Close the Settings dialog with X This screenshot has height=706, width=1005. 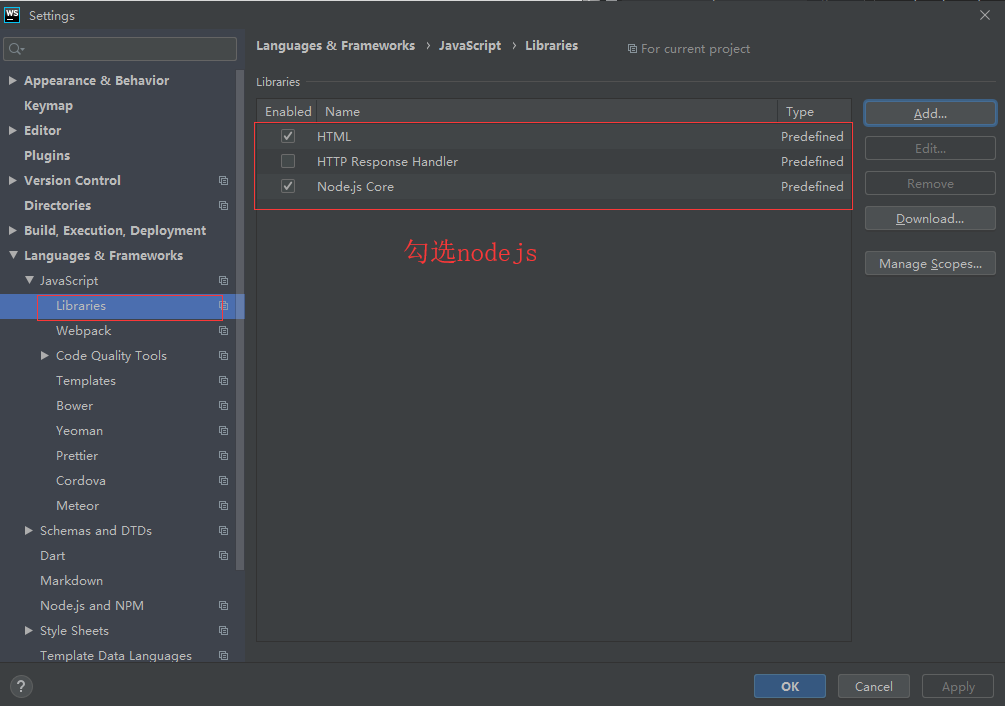point(985,15)
